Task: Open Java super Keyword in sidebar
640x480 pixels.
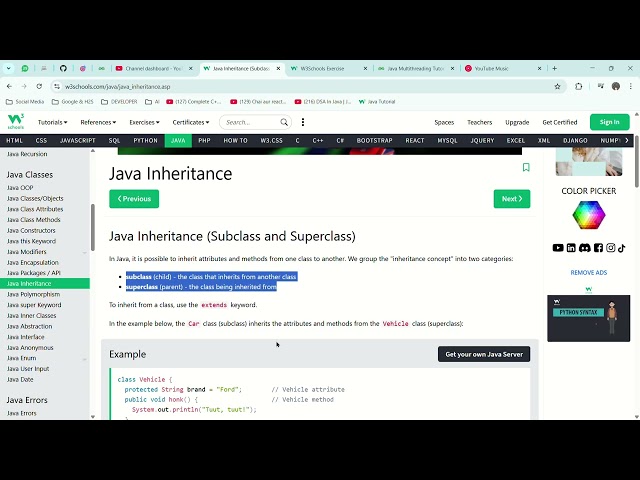Action: pyautogui.click(x=34, y=305)
